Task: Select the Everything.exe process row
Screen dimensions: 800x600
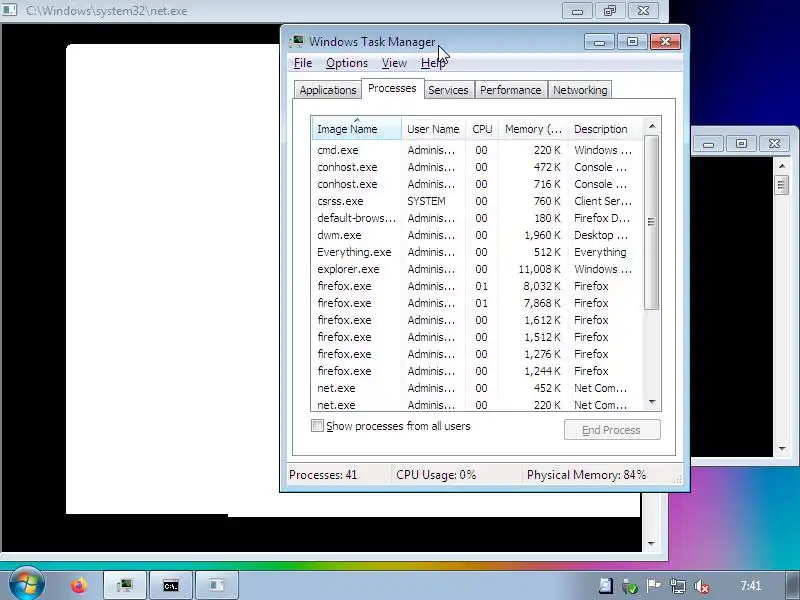Action: (x=477, y=252)
